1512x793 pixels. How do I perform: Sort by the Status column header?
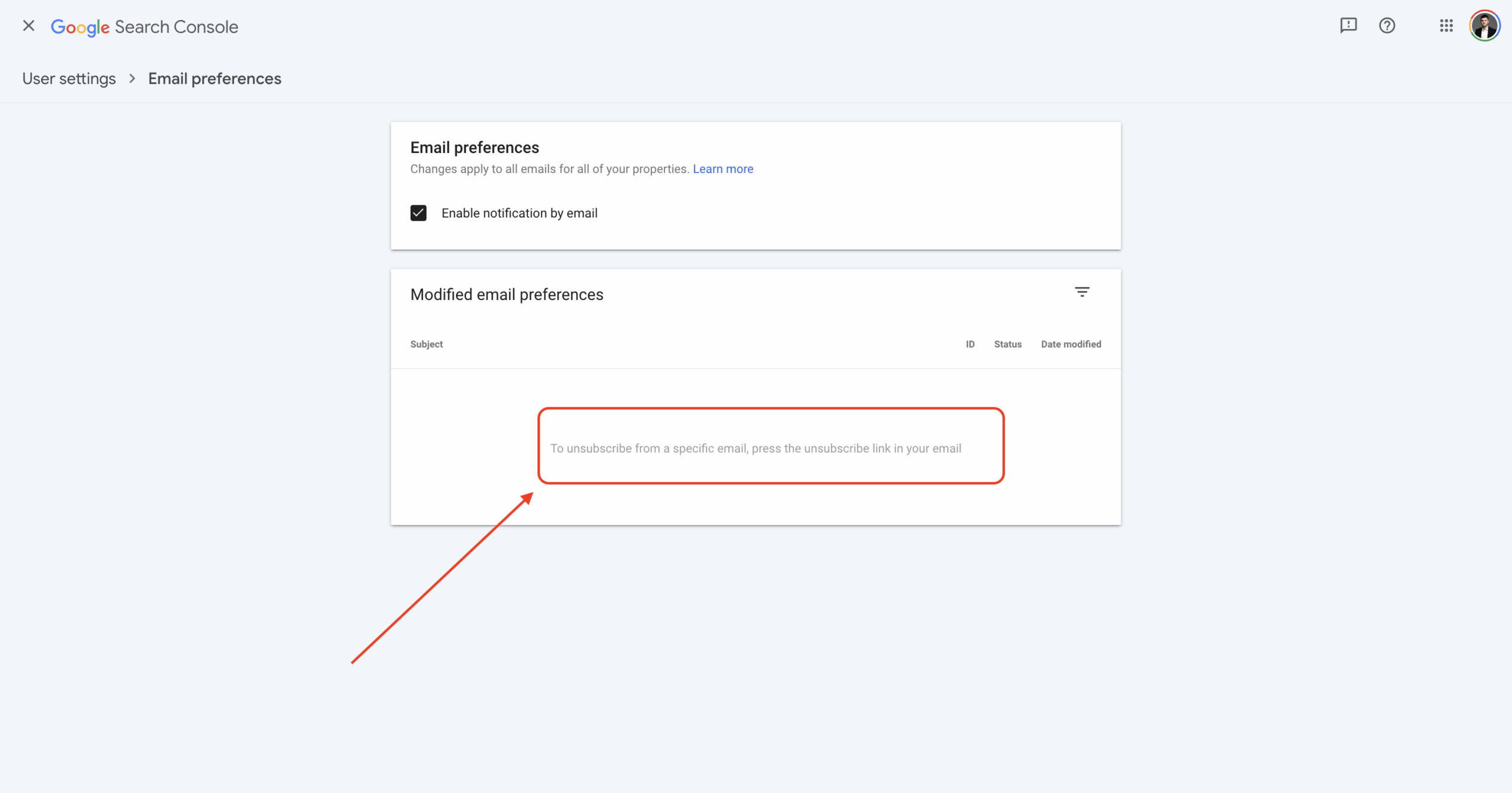[x=1007, y=344]
